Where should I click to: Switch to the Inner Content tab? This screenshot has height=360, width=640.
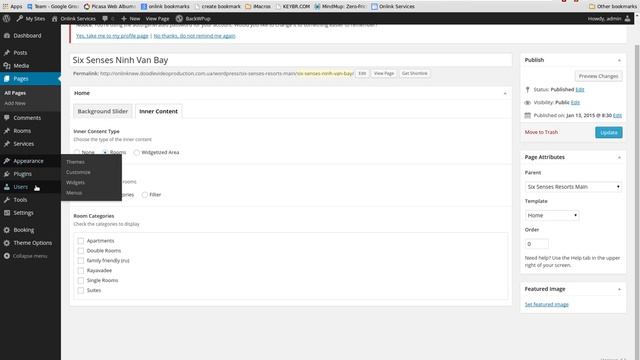click(x=158, y=111)
